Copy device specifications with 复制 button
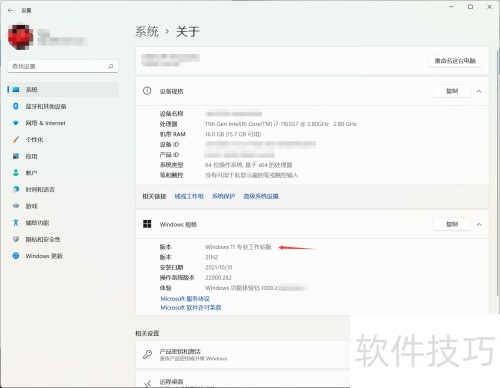 click(x=452, y=91)
